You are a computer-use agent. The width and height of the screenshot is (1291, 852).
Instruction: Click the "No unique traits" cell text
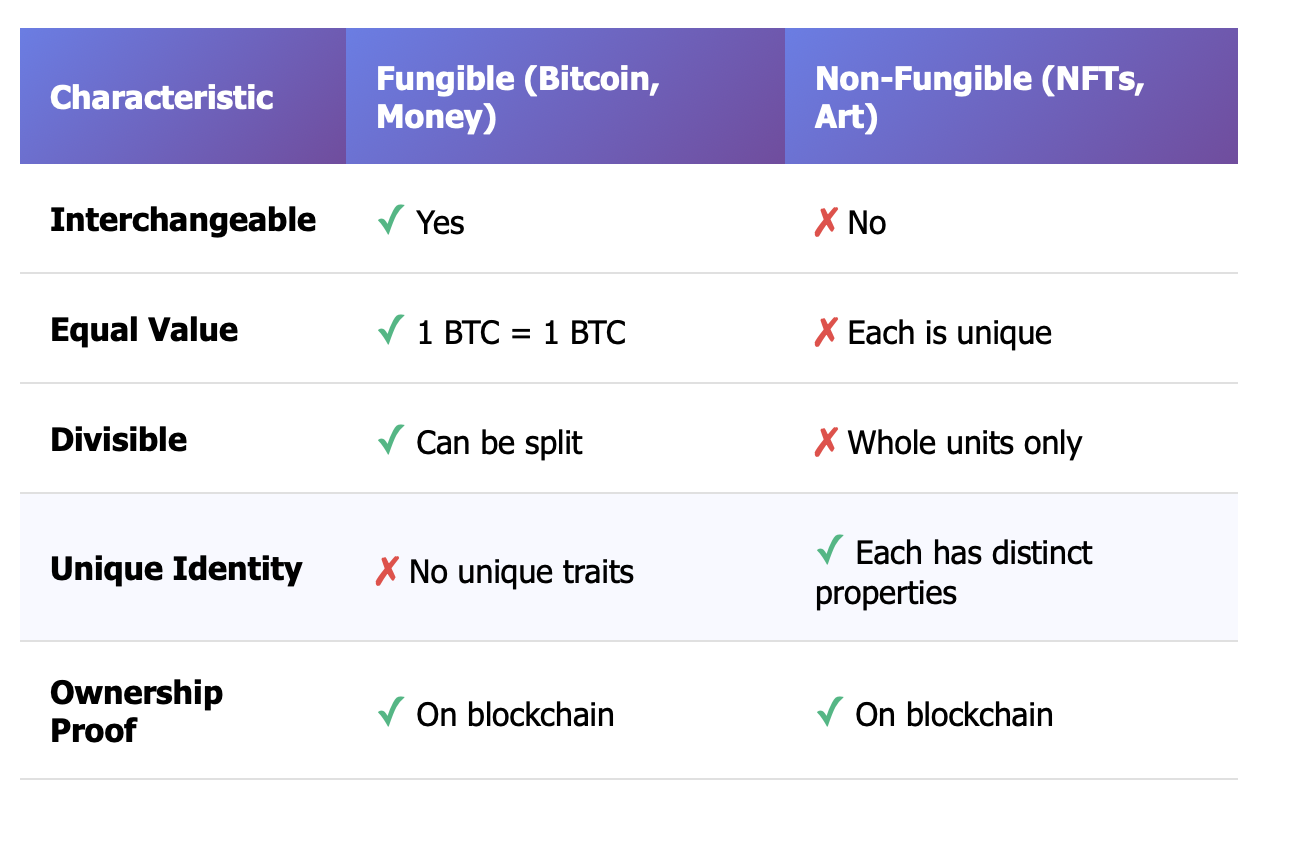click(521, 572)
